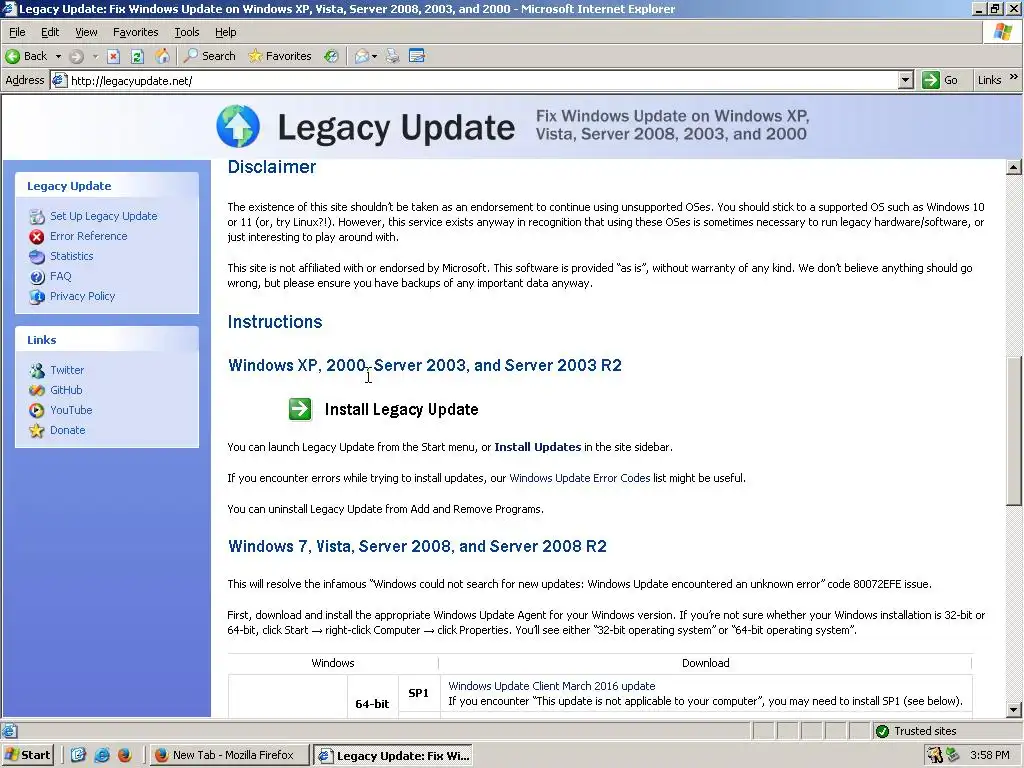Click the Links toolbar label
The image size is (1024, 768).
[x=989, y=80]
